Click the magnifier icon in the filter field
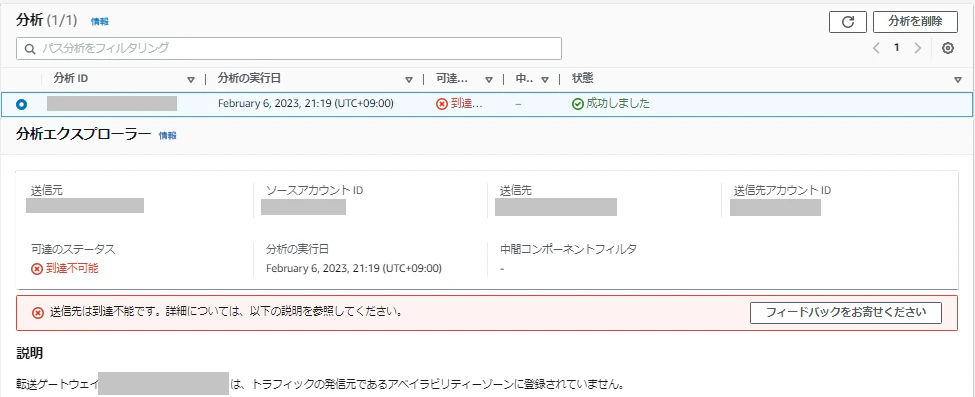 tap(29, 49)
